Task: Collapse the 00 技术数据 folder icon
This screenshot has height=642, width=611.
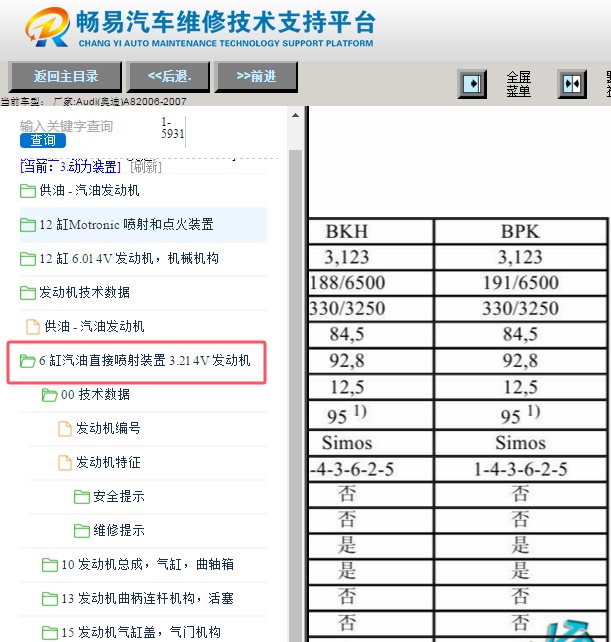Action: [49, 395]
